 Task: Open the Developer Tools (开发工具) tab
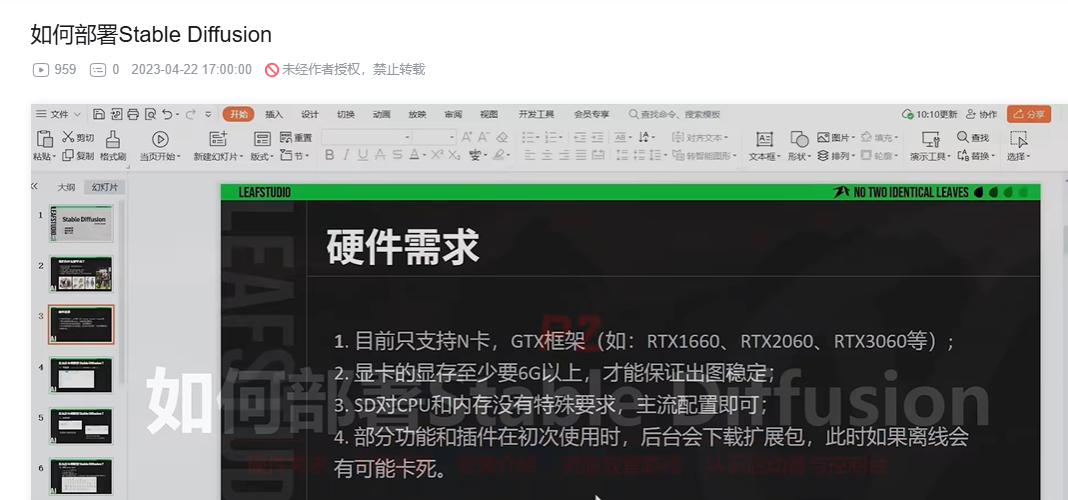coord(536,114)
